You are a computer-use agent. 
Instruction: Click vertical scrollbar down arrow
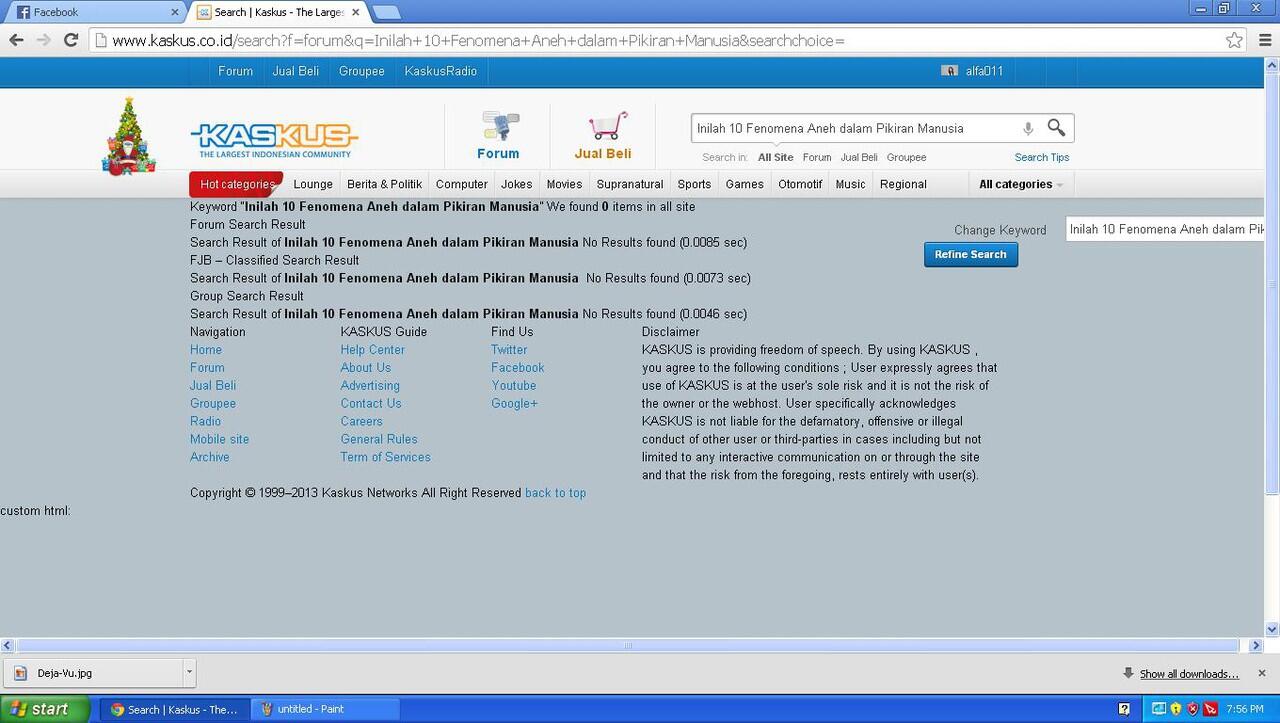1272,629
